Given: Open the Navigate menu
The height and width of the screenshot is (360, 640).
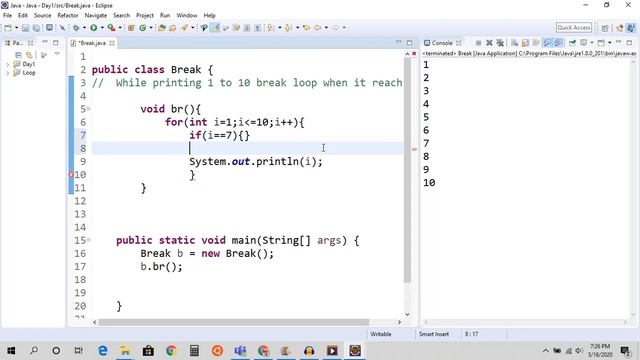Looking at the screenshot, I should 96,16.
